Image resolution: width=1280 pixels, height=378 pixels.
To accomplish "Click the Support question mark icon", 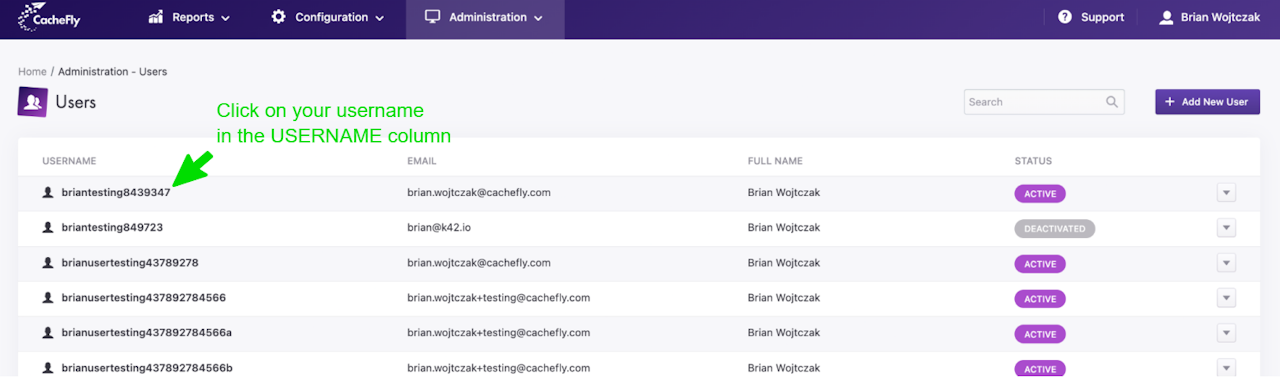I will 1065,17.
